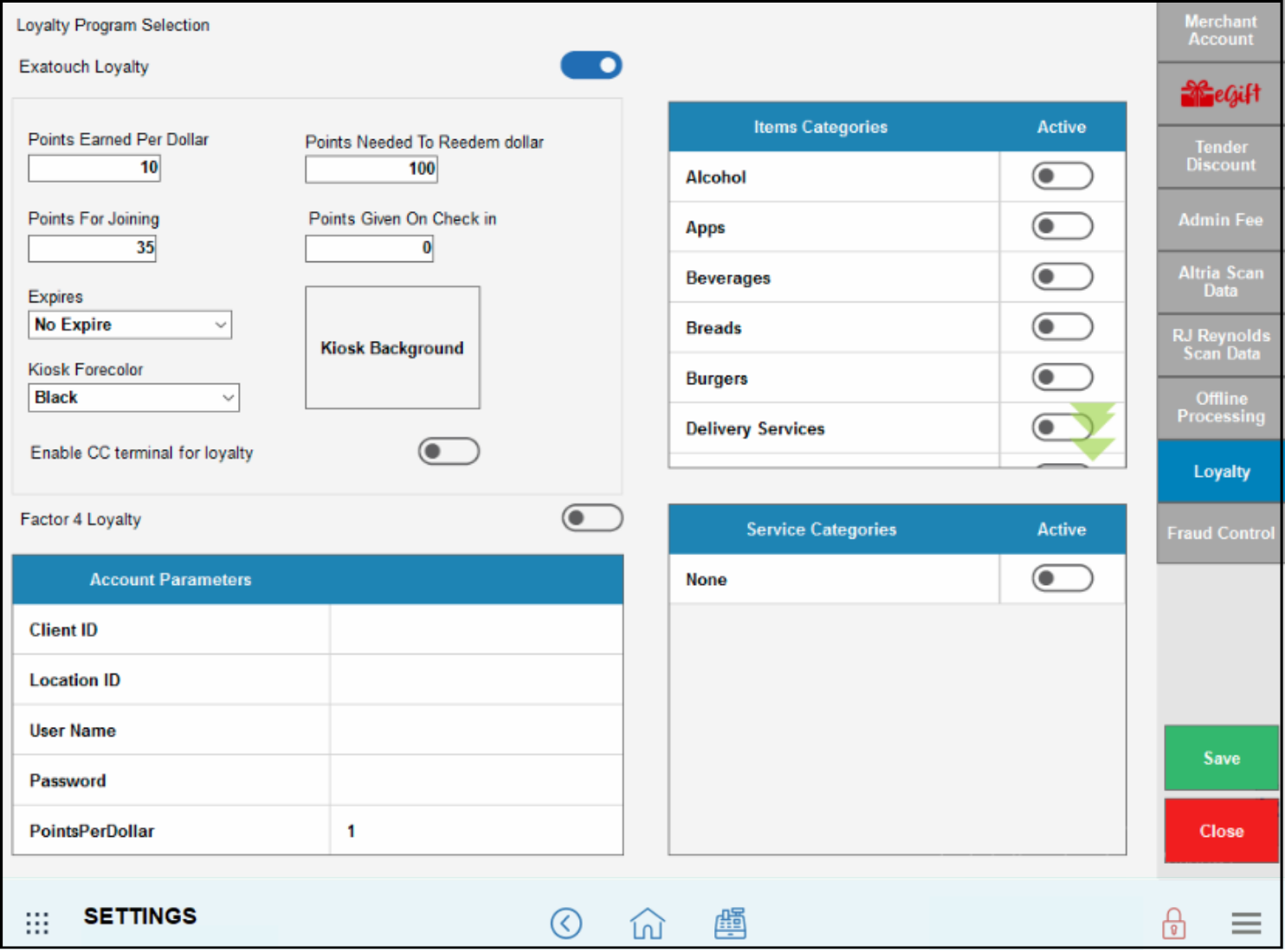Image resolution: width=1285 pixels, height=952 pixels.
Task: Activate the Beverages category toggle
Action: (x=1062, y=277)
